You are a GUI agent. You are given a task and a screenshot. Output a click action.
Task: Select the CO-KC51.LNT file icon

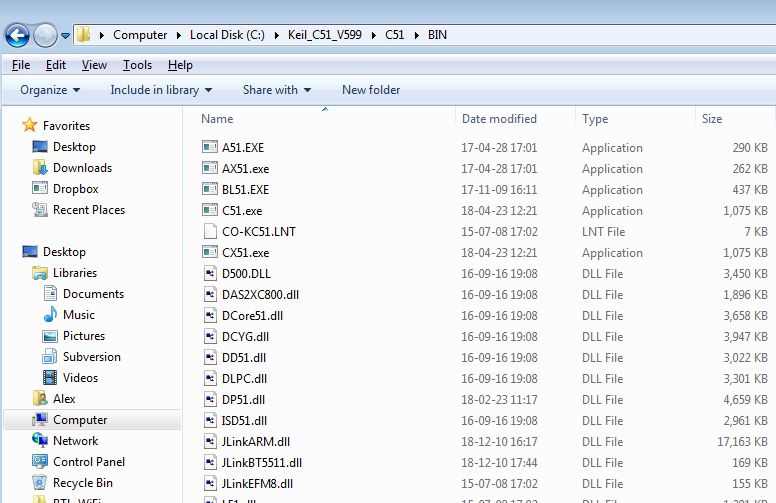(210, 232)
